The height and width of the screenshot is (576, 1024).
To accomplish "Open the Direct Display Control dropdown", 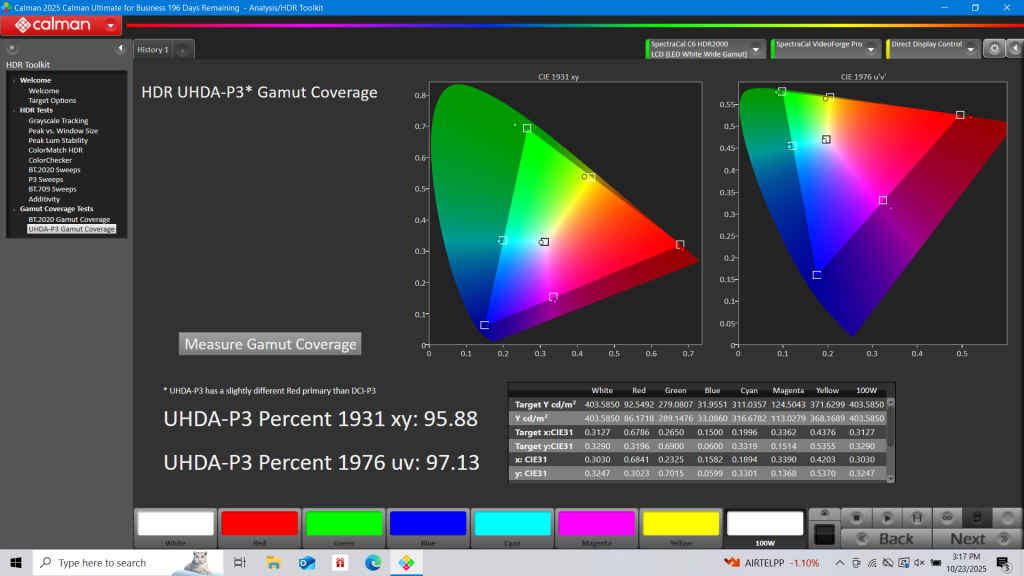I will pyautogui.click(x=971, y=48).
